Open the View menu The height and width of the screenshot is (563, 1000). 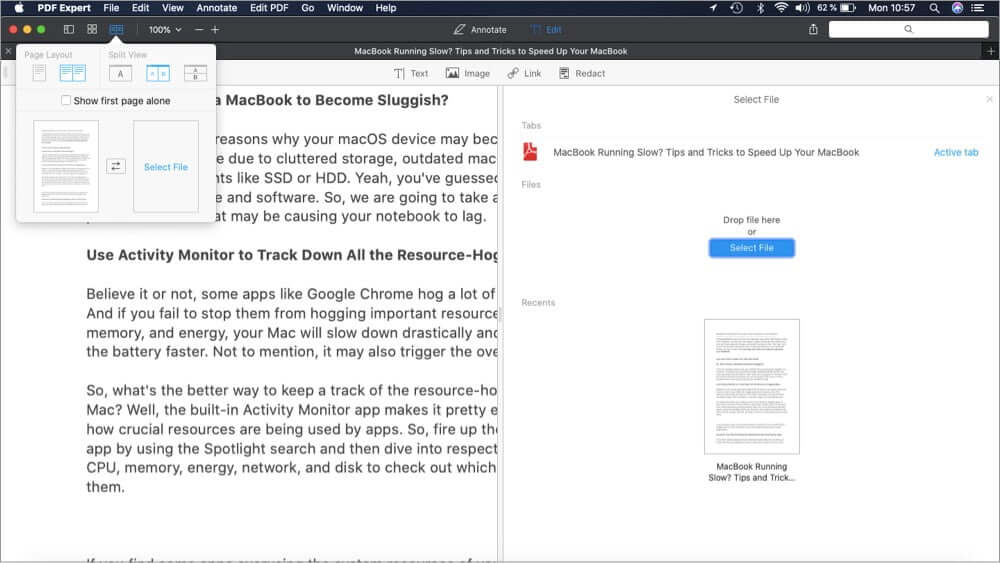point(172,8)
